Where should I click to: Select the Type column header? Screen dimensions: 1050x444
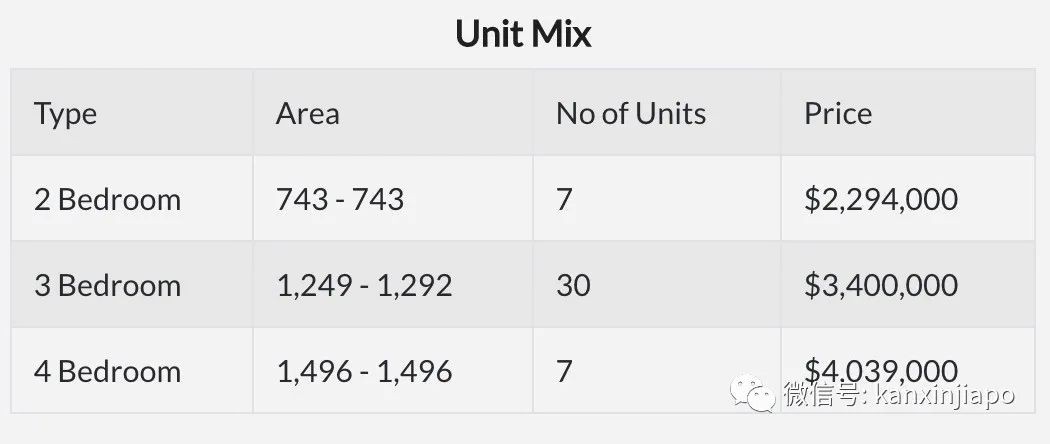click(x=66, y=113)
